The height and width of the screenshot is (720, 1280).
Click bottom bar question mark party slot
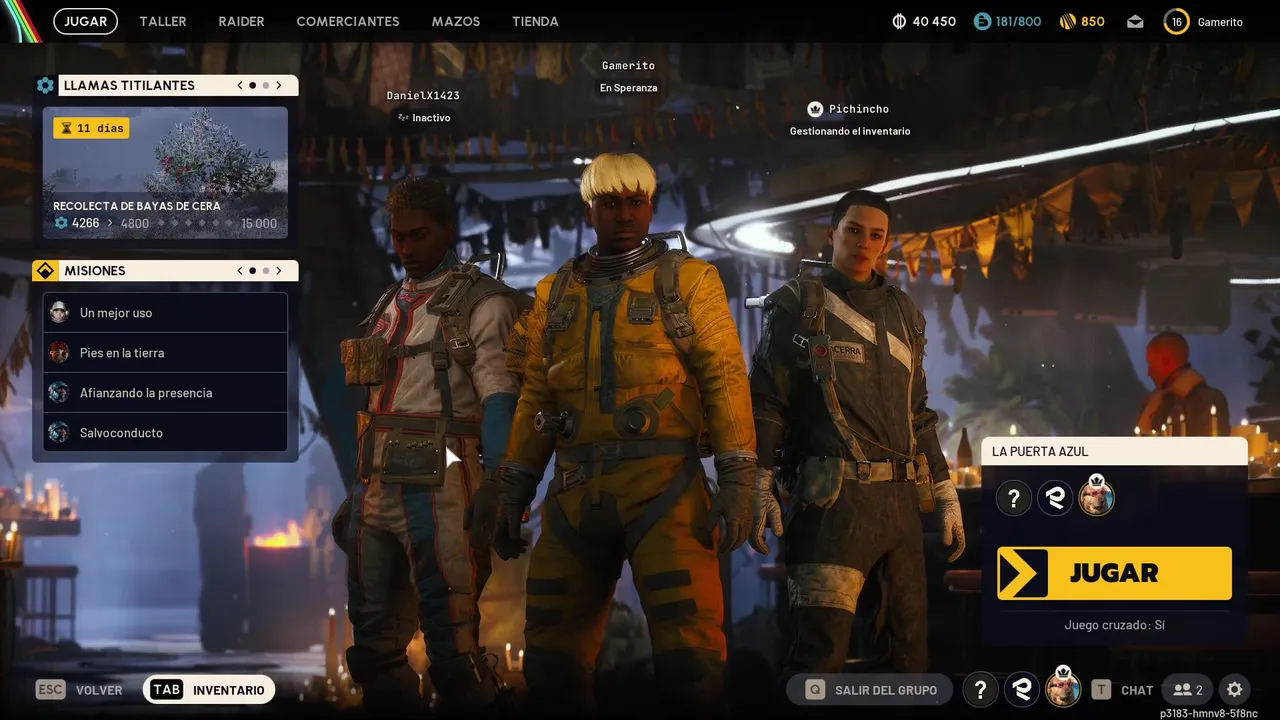pyautogui.click(x=980, y=690)
